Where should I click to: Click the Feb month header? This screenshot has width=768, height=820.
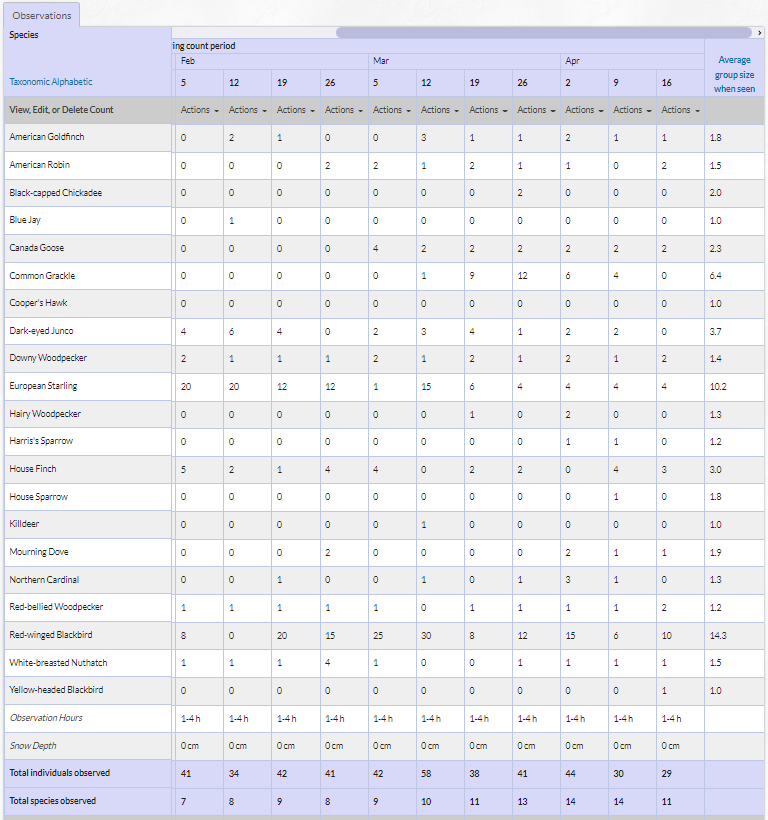[188, 61]
